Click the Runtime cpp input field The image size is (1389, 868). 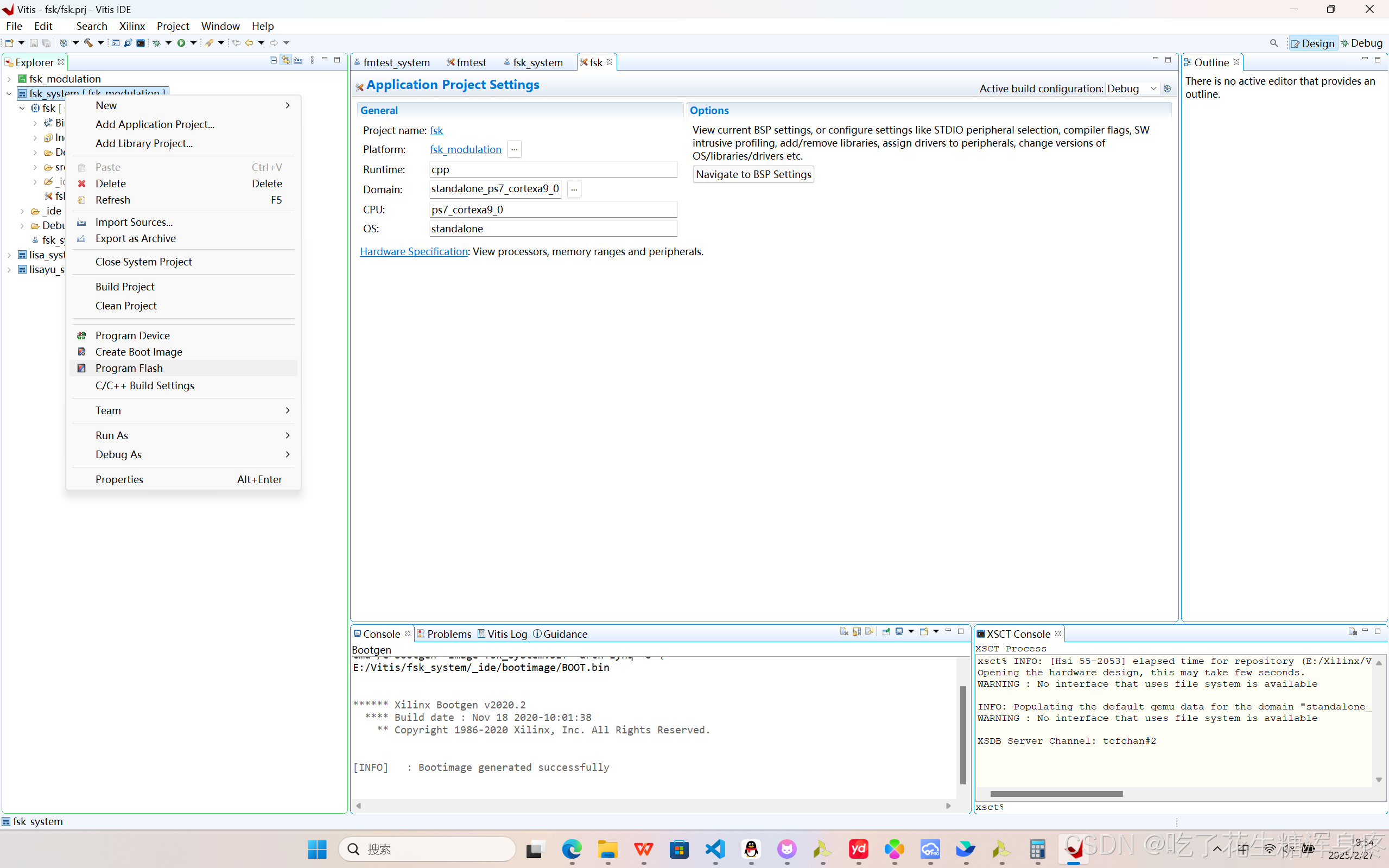click(553, 169)
